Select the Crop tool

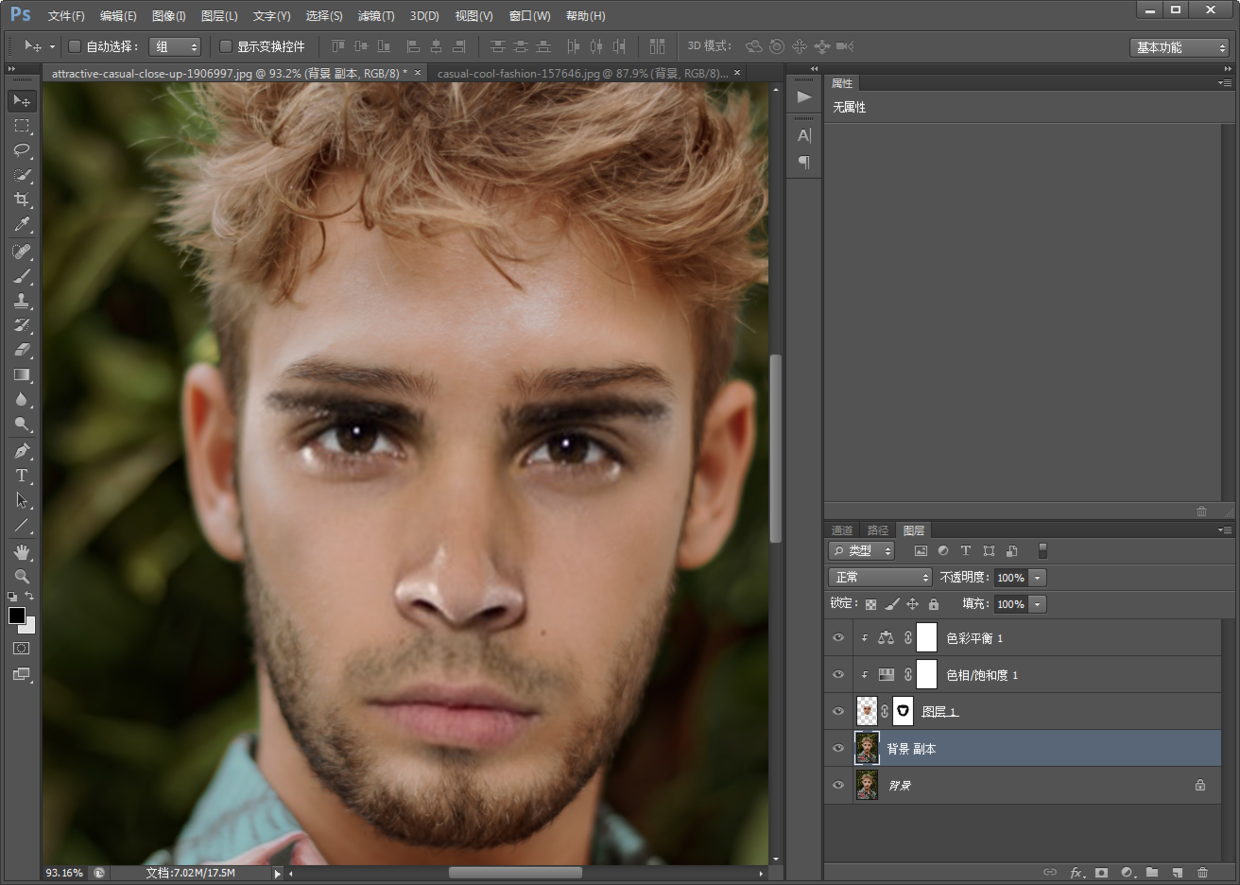point(22,200)
